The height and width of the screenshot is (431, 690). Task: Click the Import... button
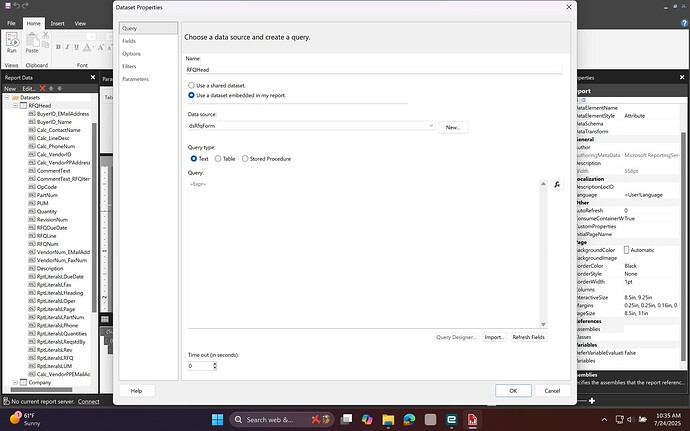click(x=494, y=337)
